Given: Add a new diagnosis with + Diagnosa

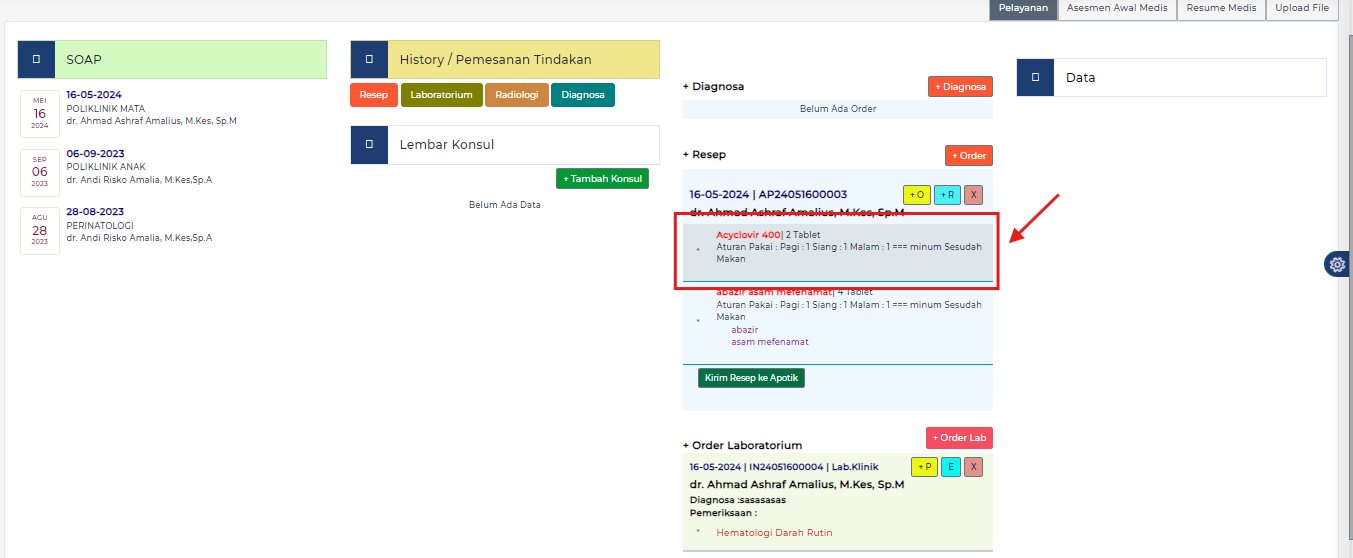Looking at the screenshot, I should pos(959,87).
